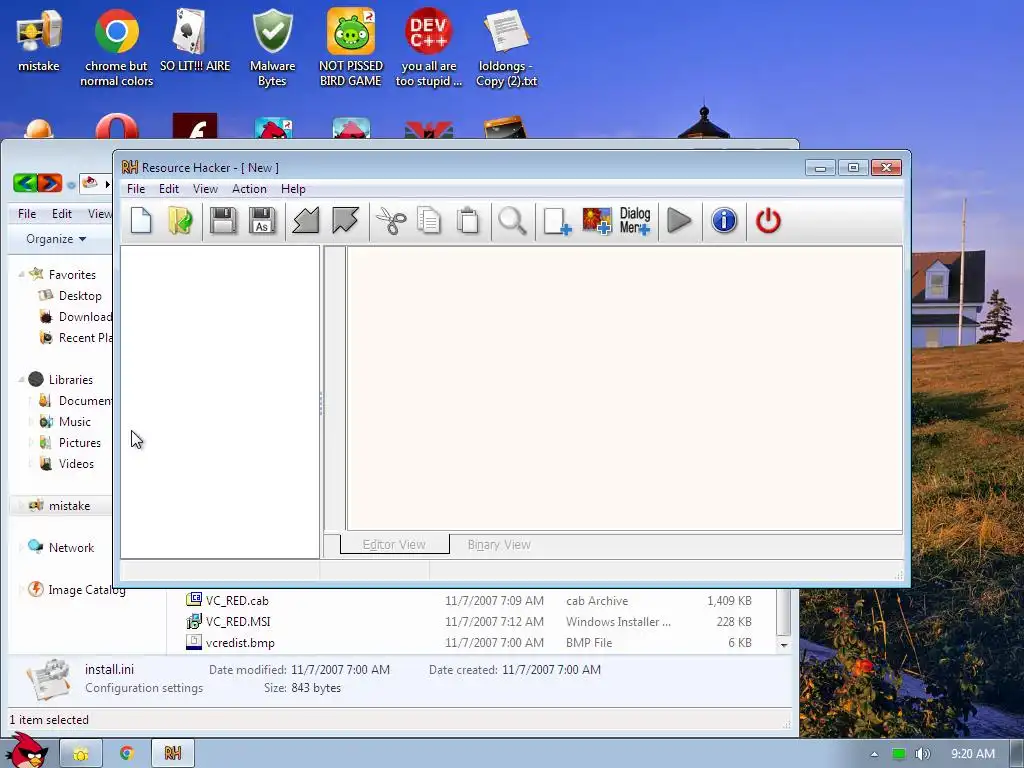Click the Chrome taskbar button
1024x768 pixels.
tap(127, 754)
